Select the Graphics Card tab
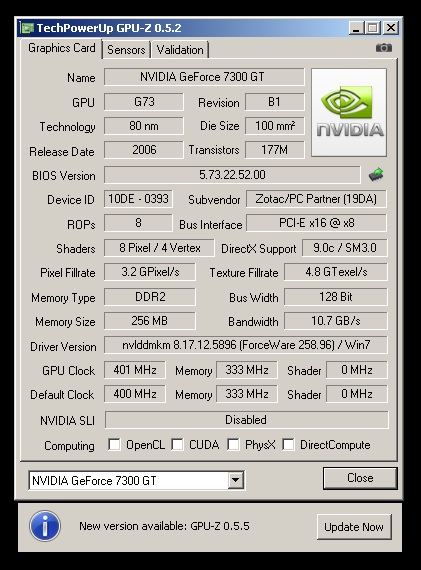 61,48
